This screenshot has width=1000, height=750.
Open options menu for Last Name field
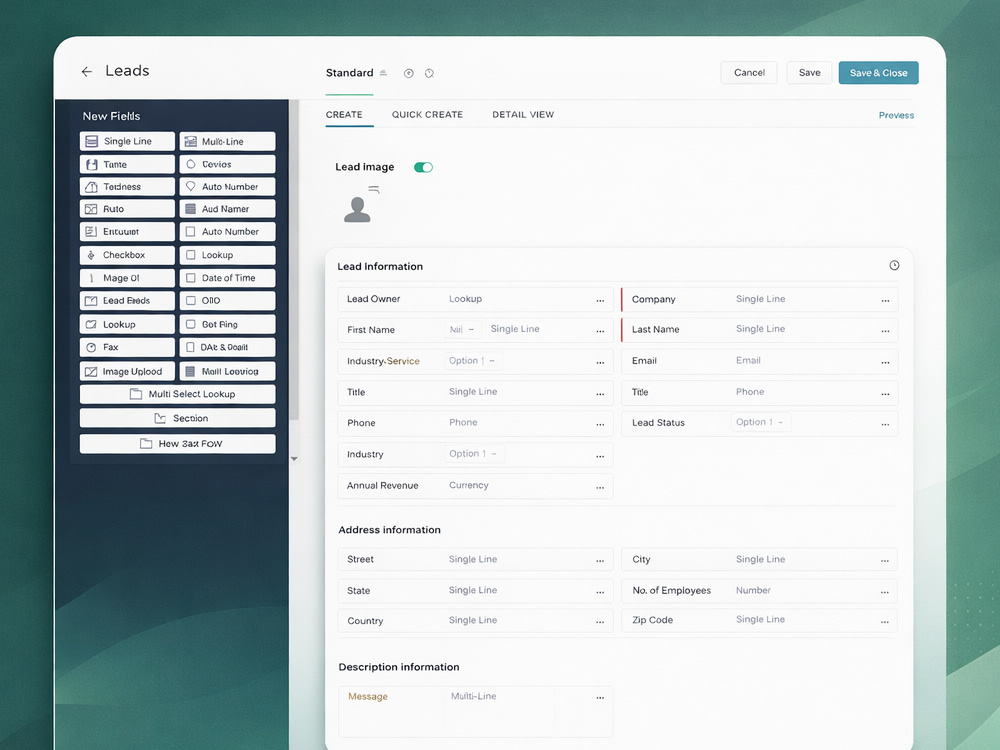885,331
